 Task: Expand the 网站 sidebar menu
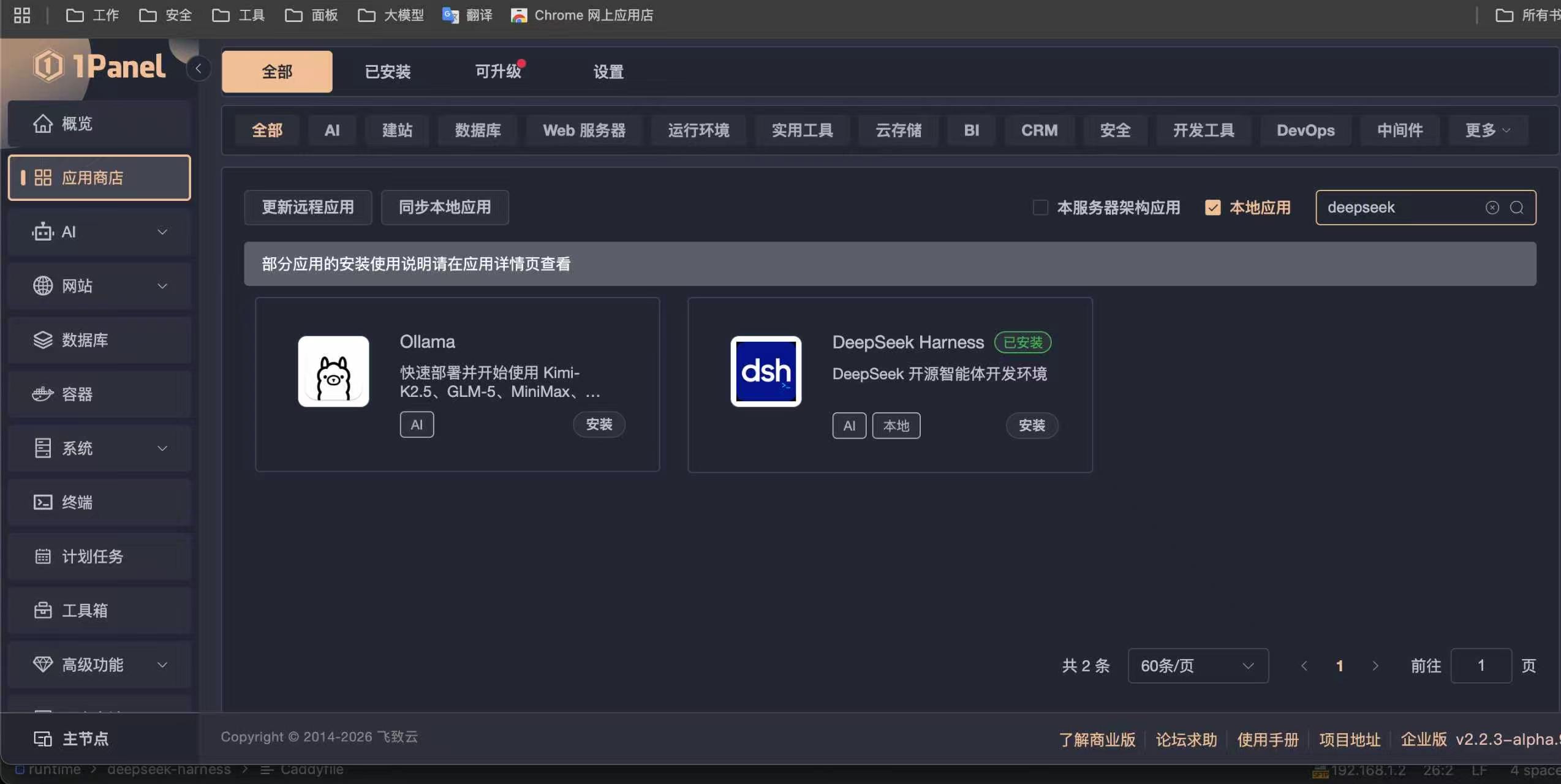tap(99, 286)
